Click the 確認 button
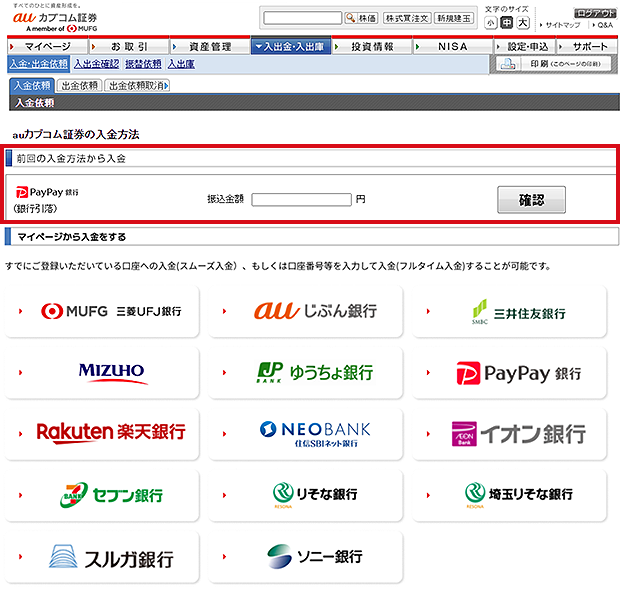This screenshot has height=592, width=620. 531,200
